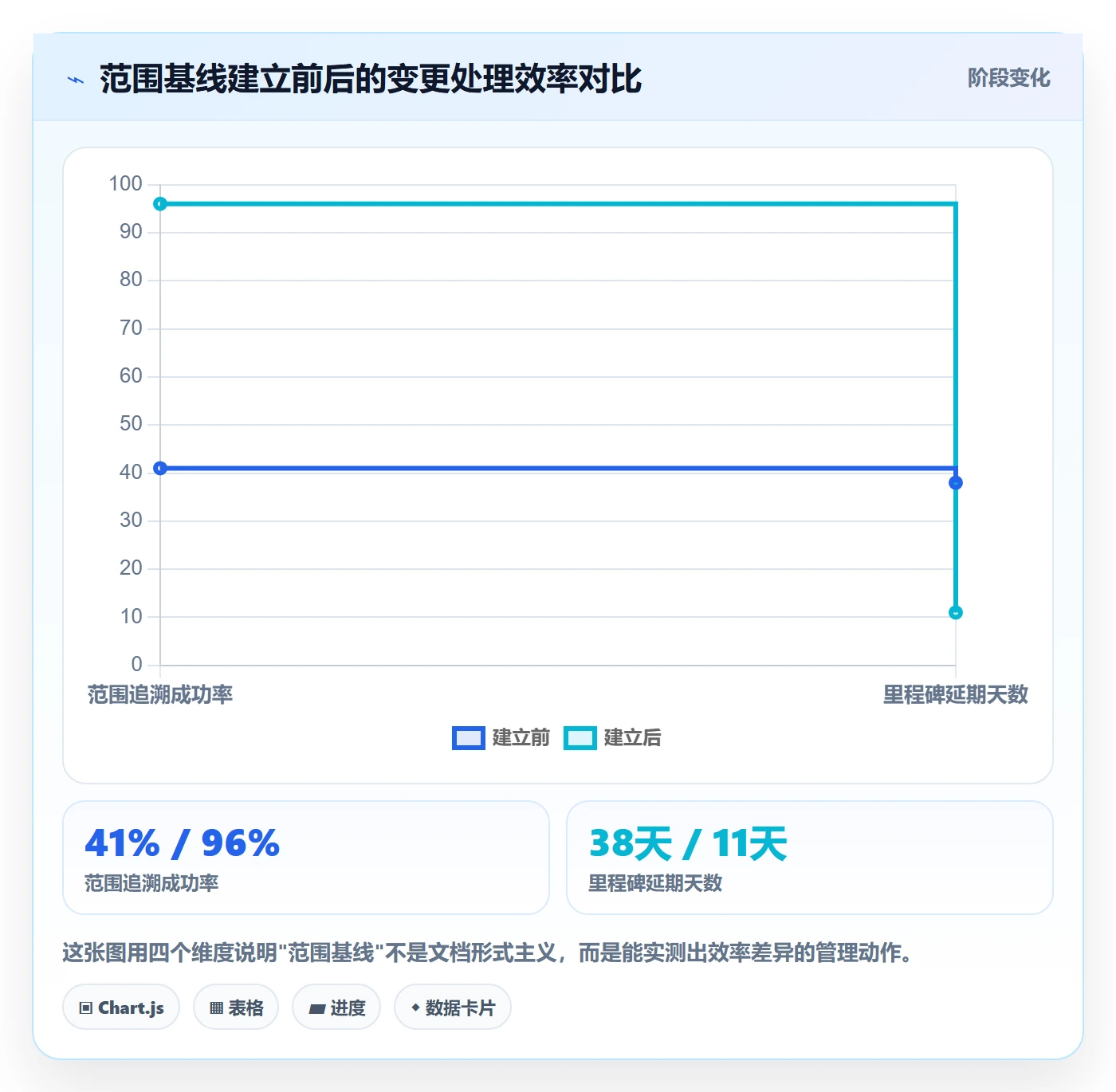Select the 进度 tag chip
The height and width of the screenshot is (1092, 1116).
(336, 1008)
